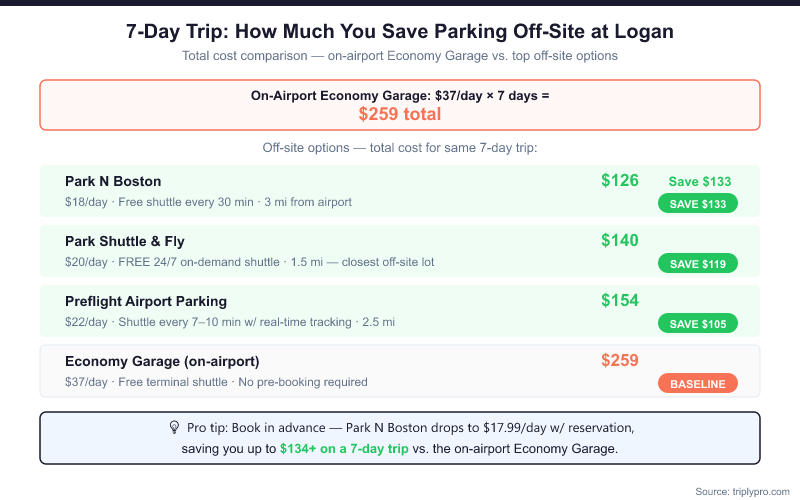
Task: Click the SAVE $133 green badge
Action: pos(697,203)
